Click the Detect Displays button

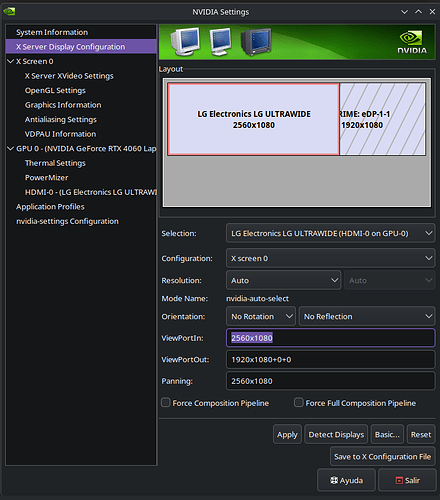click(336, 434)
